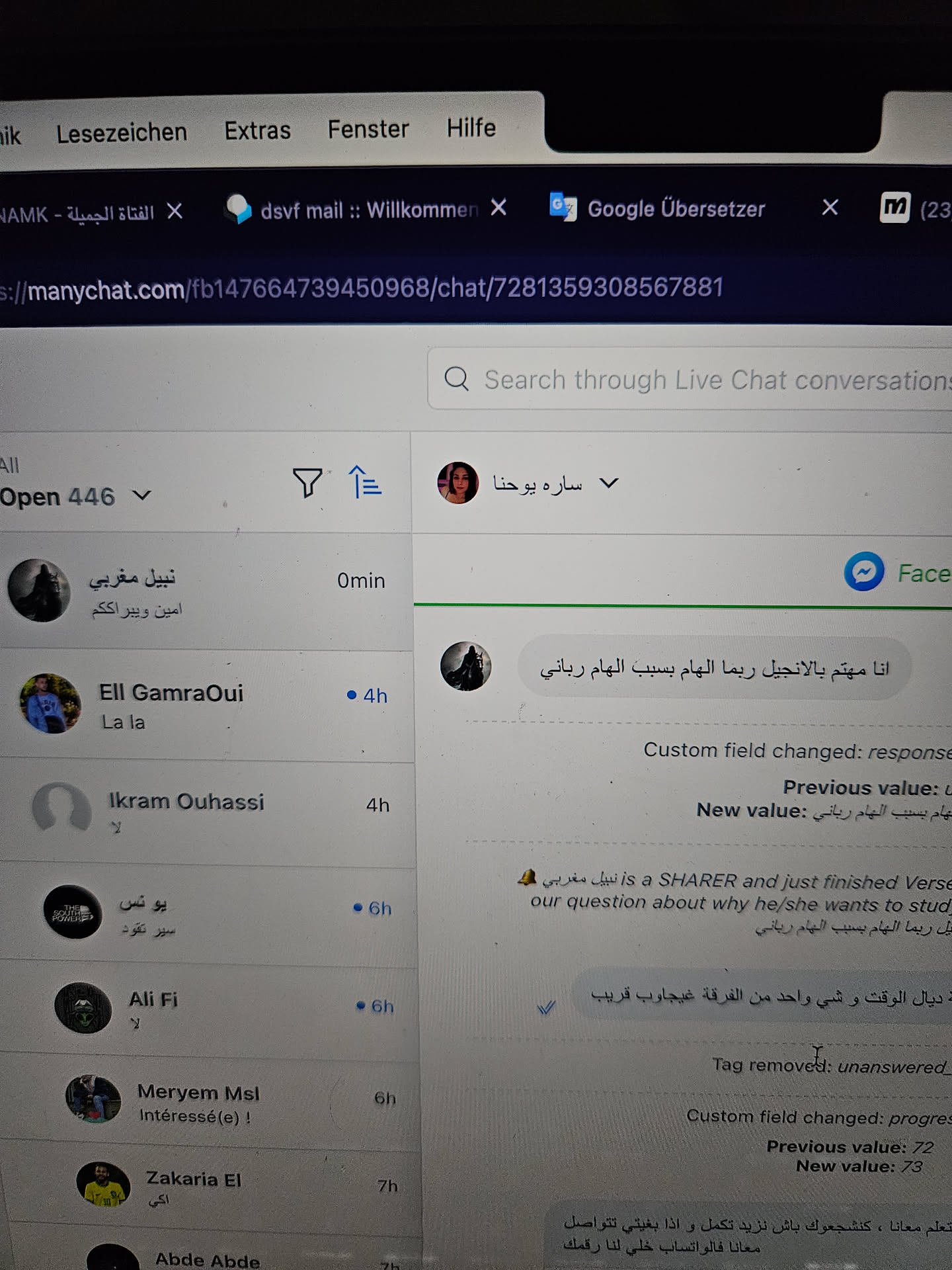Click the manychat.com address bar URL
The height and width of the screenshot is (1270, 952).
(x=361, y=289)
